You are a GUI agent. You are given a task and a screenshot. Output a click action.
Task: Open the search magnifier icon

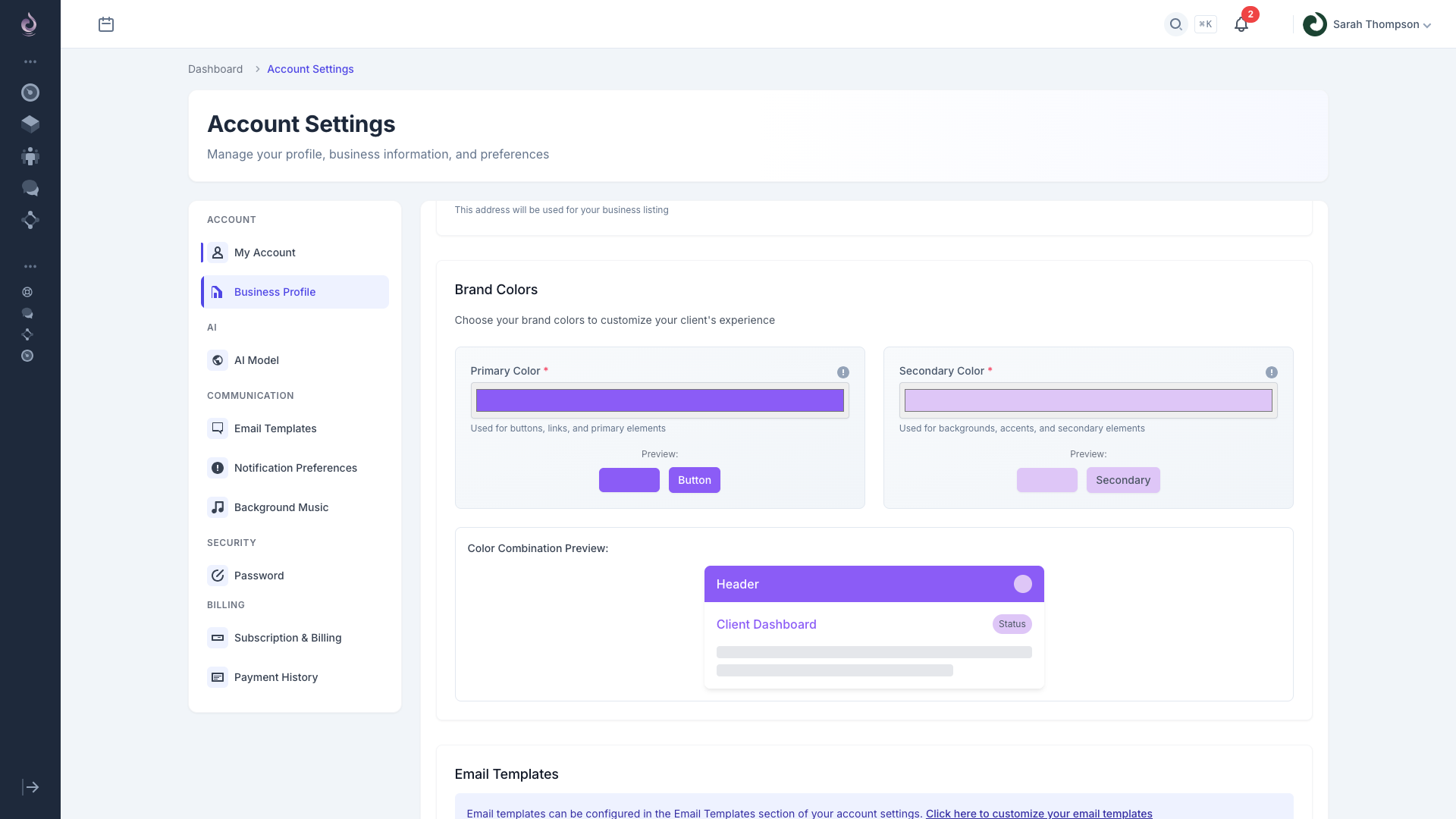[x=1175, y=24]
